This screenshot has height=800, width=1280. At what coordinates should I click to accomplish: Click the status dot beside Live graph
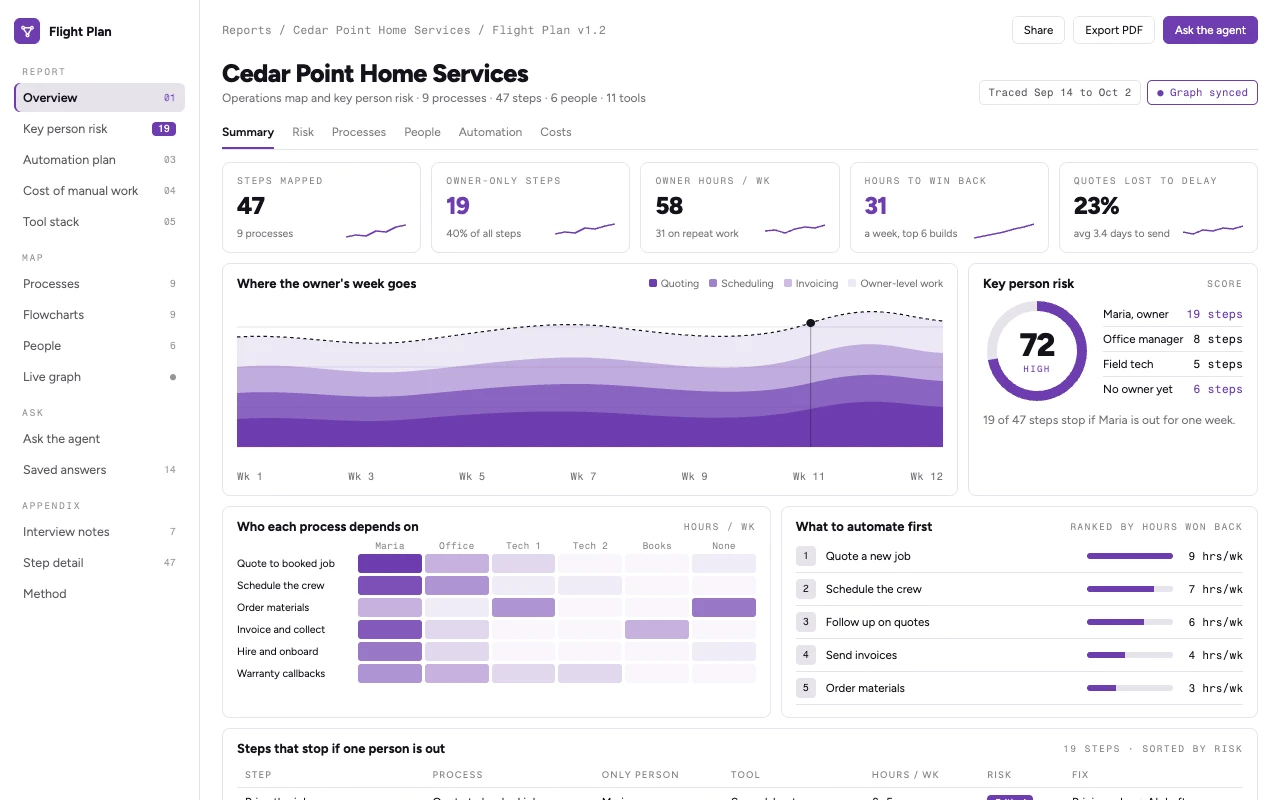pos(173,377)
